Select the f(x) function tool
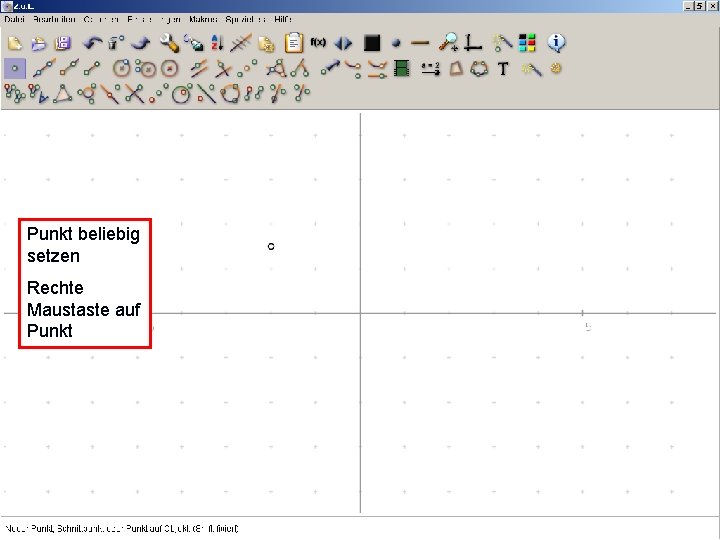The height and width of the screenshot is (540, 720). (318, 43)
